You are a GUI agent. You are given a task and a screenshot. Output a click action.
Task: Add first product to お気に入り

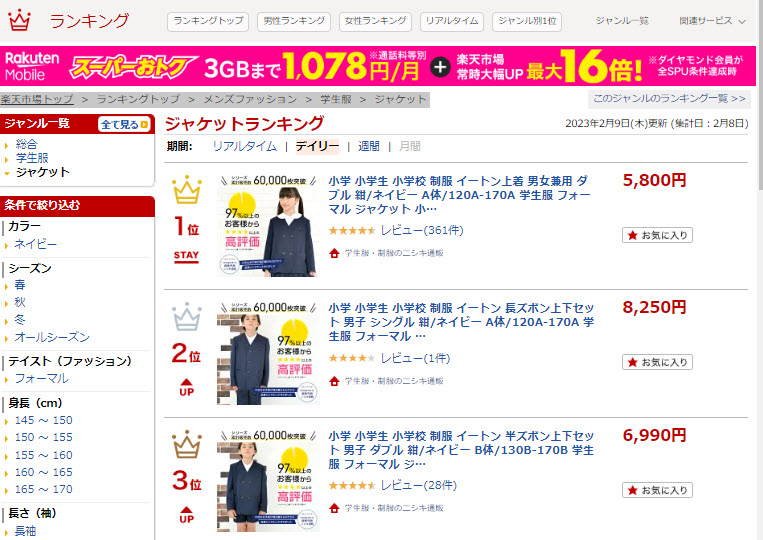point(657,235)
